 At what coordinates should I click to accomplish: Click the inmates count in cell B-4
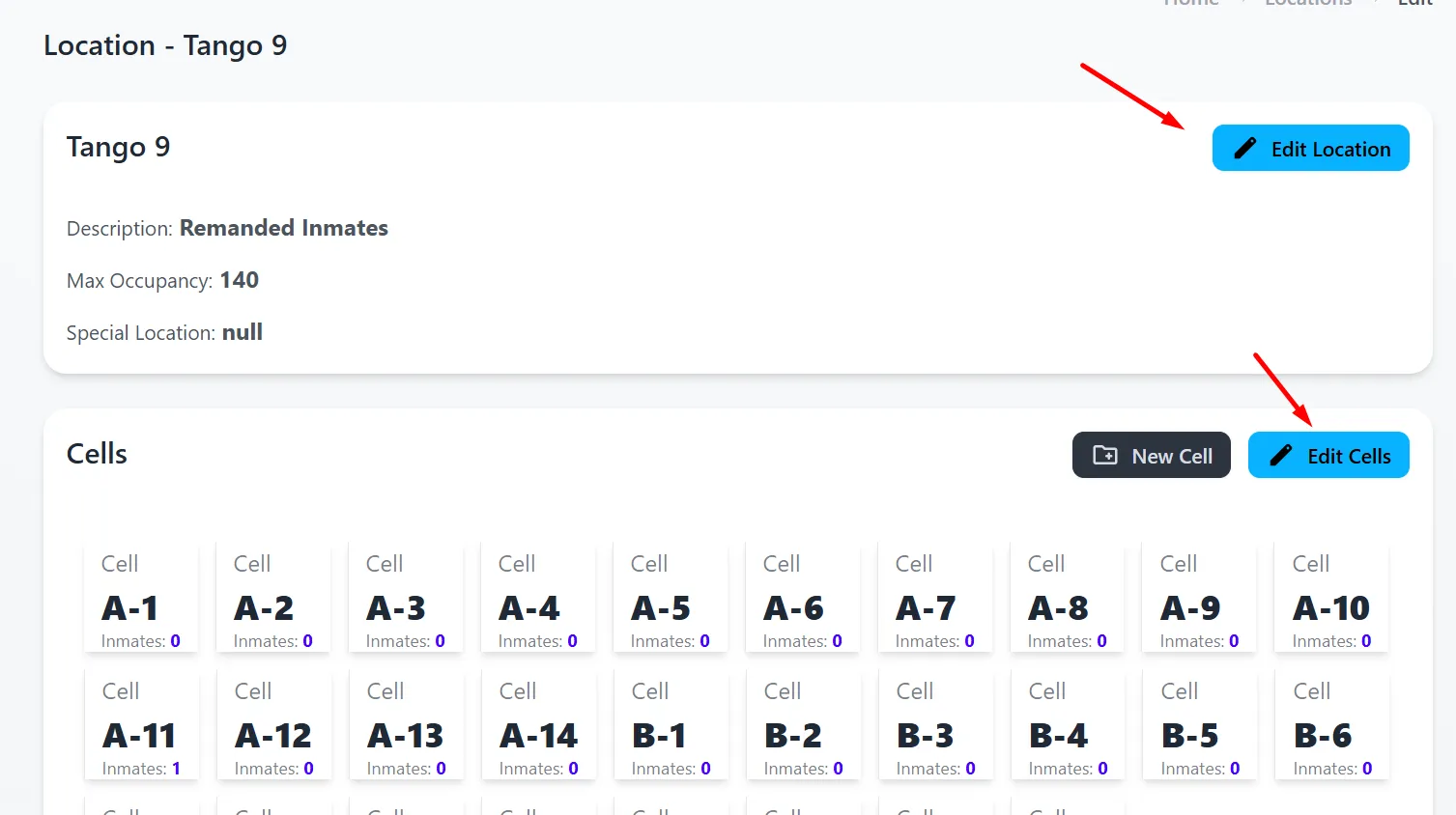pos(1102,769)
